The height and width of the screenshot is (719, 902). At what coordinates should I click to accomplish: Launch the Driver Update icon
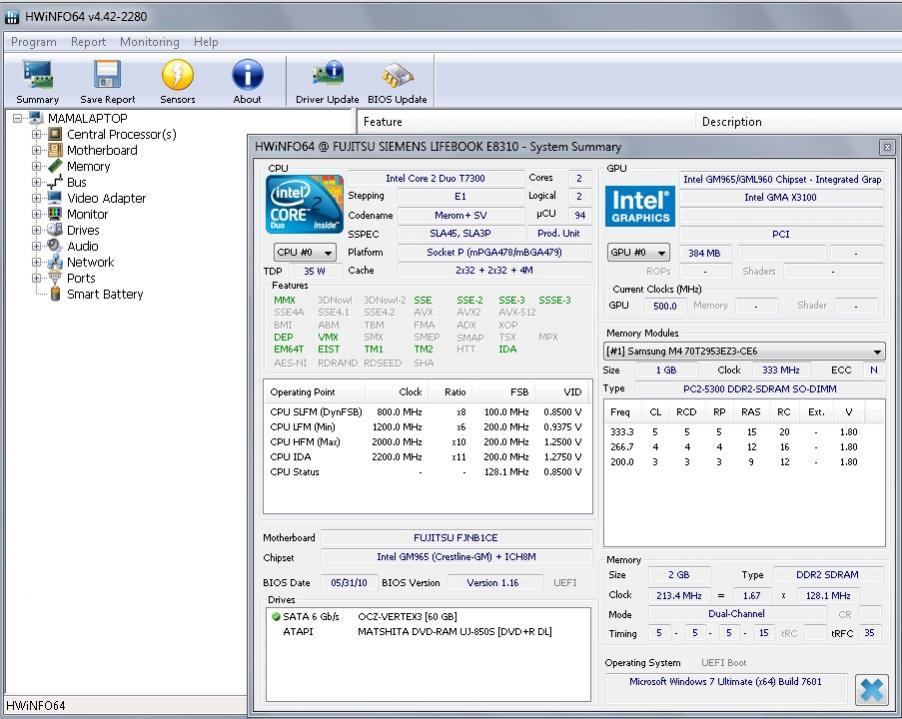pyautogui.click(x=327, y=75)
